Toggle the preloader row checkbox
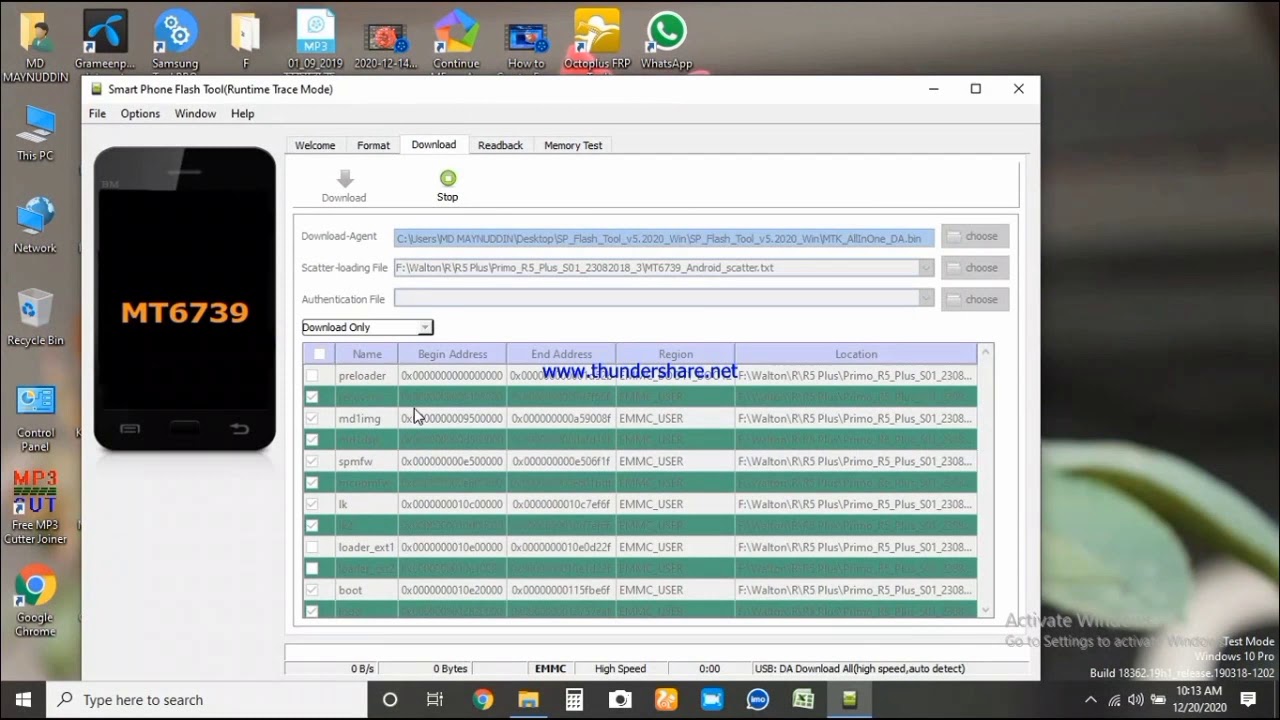 click(312, 376)
